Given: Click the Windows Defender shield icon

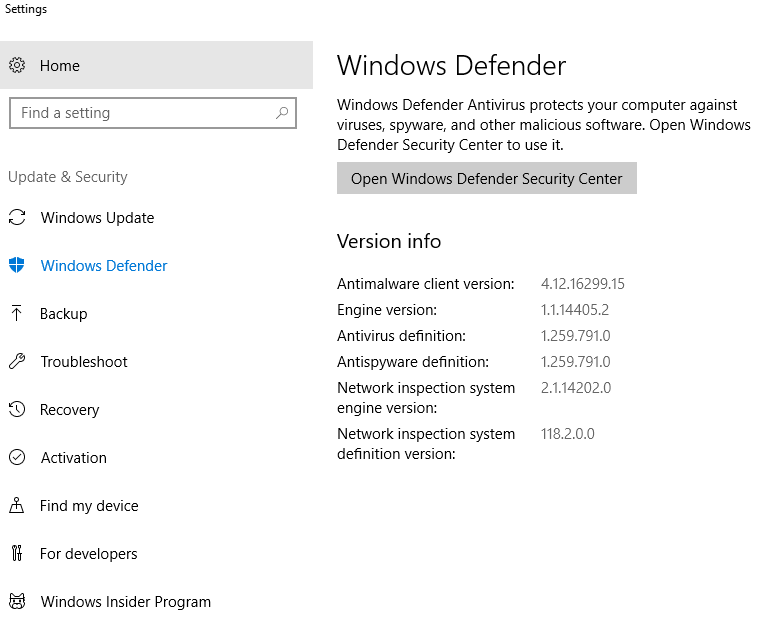Looking at the screenshot, I should (x=17, y=265).
